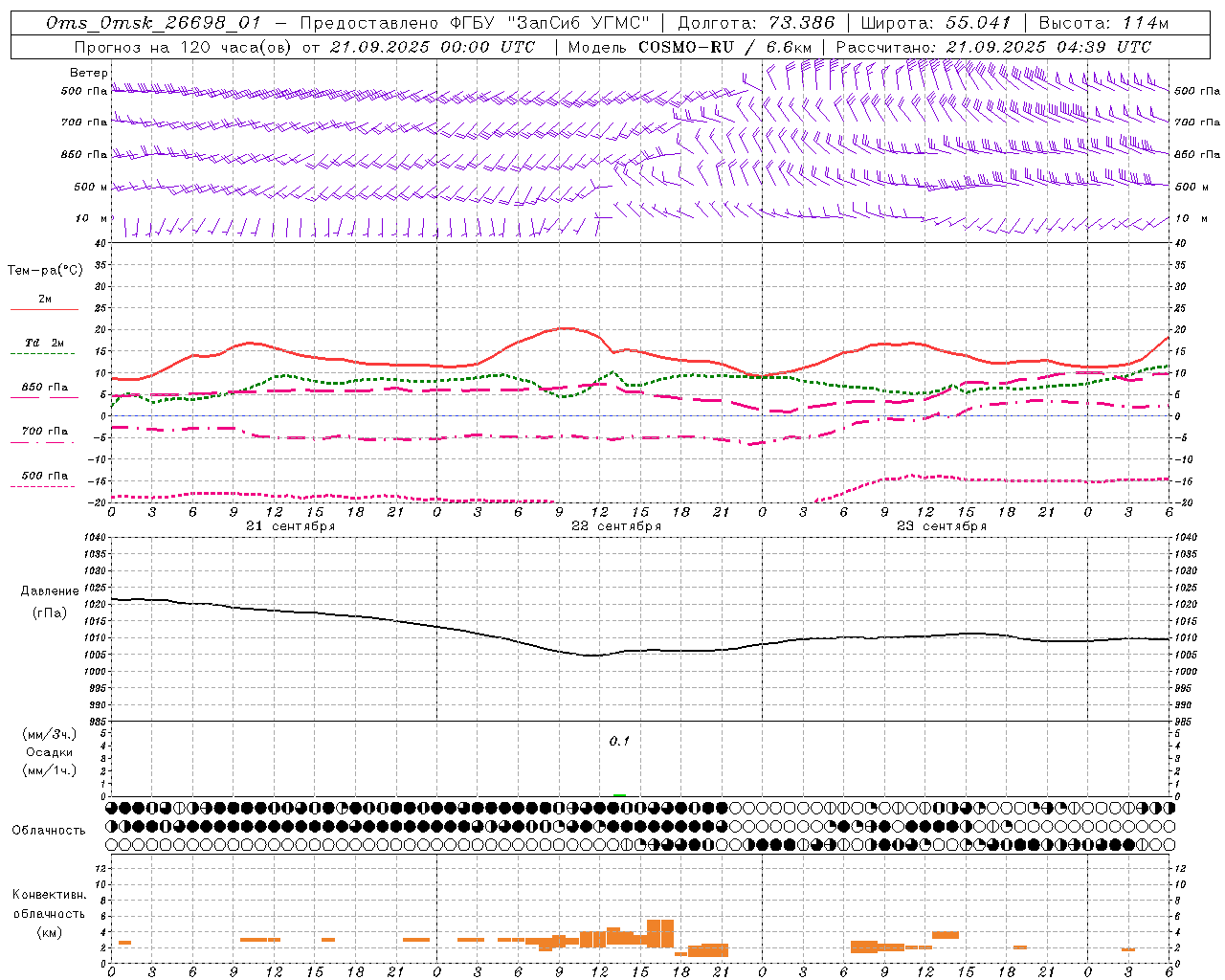The height and width of the screenshot is (980, 1225).
Task: Click the "22 сентября" date label
Action: tap(615, 526)
